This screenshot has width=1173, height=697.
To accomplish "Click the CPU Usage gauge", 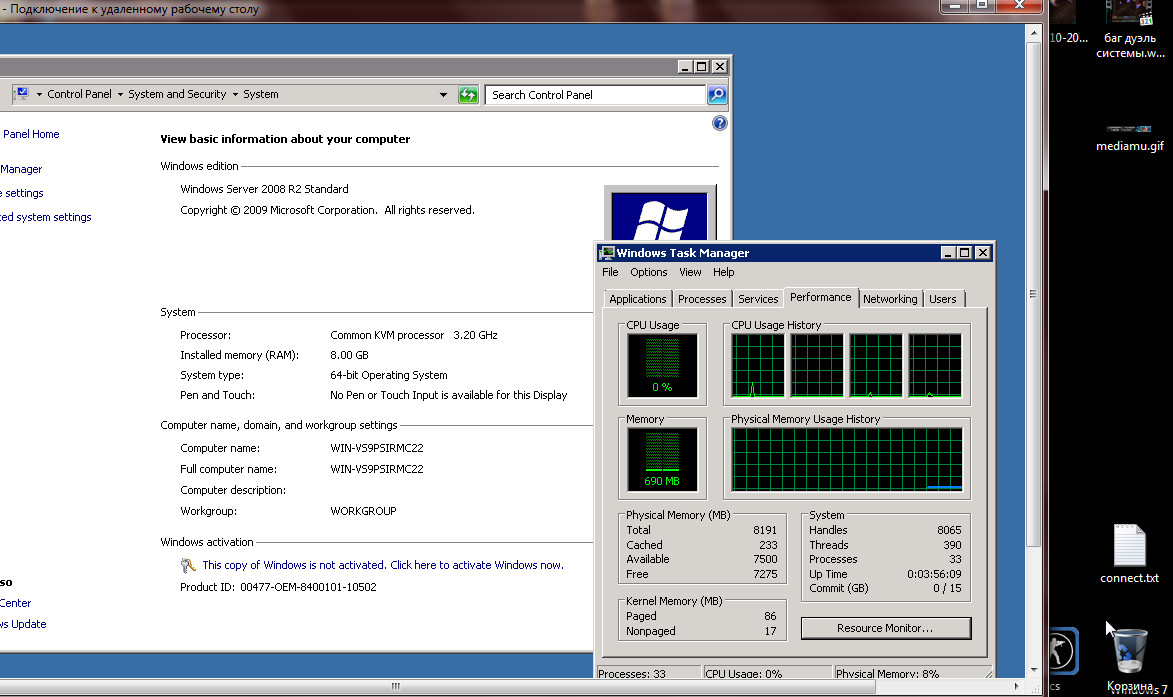I will [x=662, y=366].
